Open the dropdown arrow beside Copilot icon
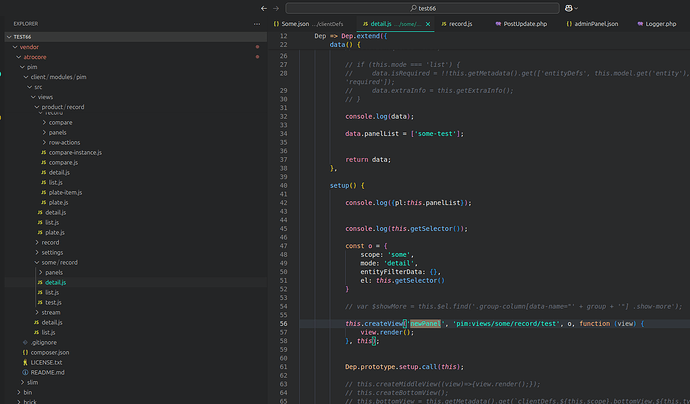 [576, 8]
